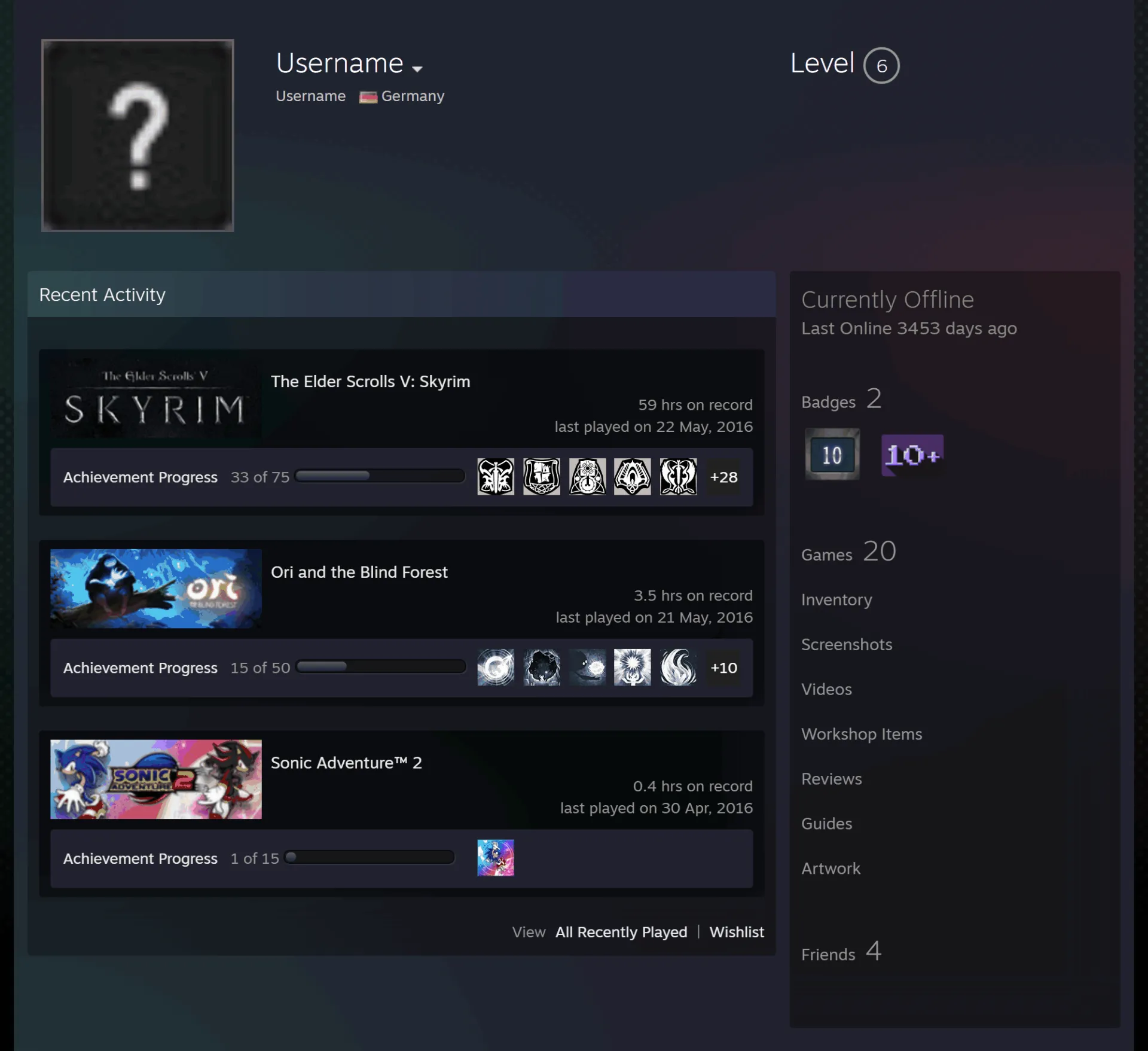
Task: Click the Sonic Adventure 2 achievement icon
Action: 496,858
